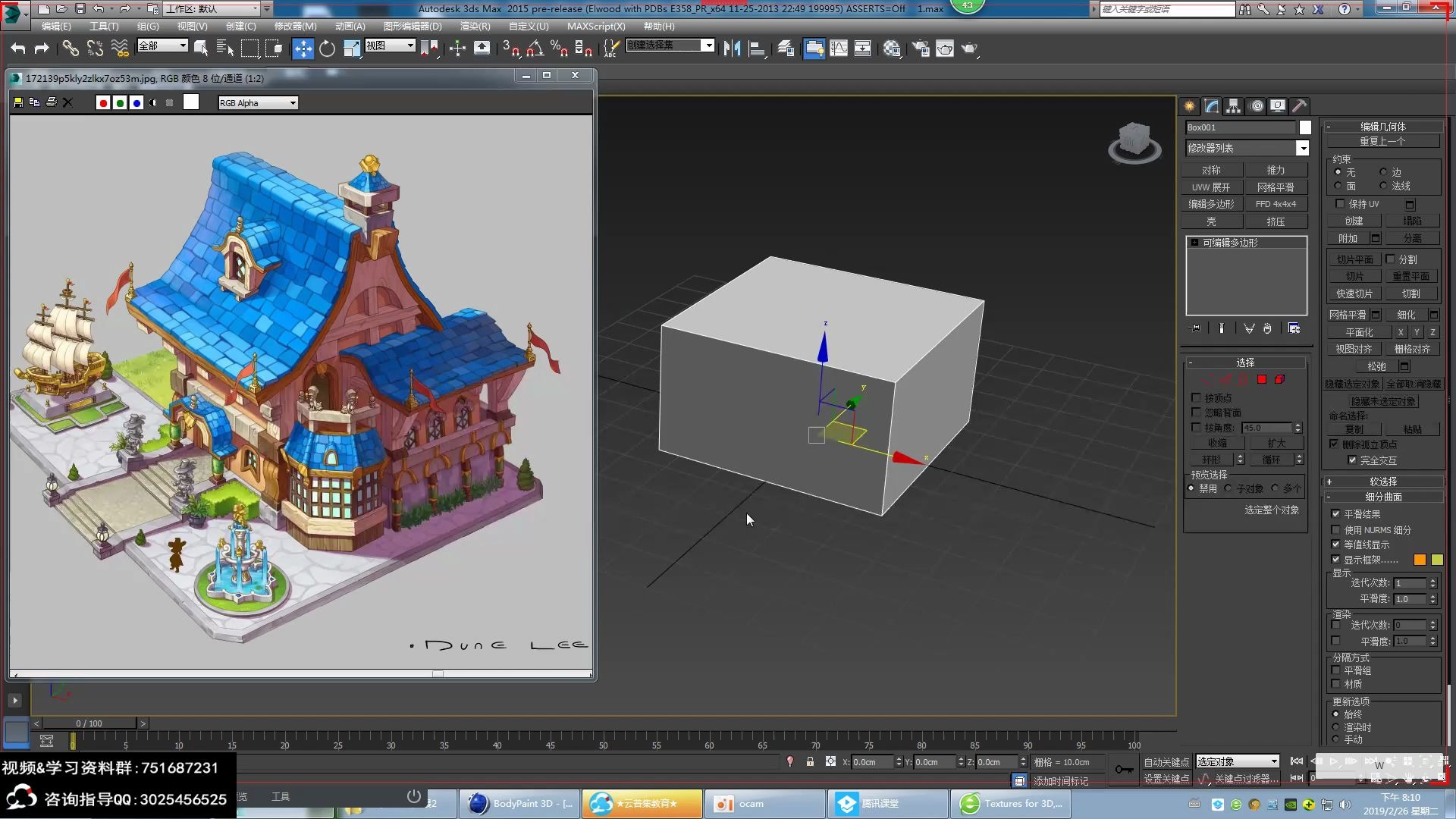1456x819 pixels.
Task: Check the 按顶点 selection option
Action: tap(1197, 397)
